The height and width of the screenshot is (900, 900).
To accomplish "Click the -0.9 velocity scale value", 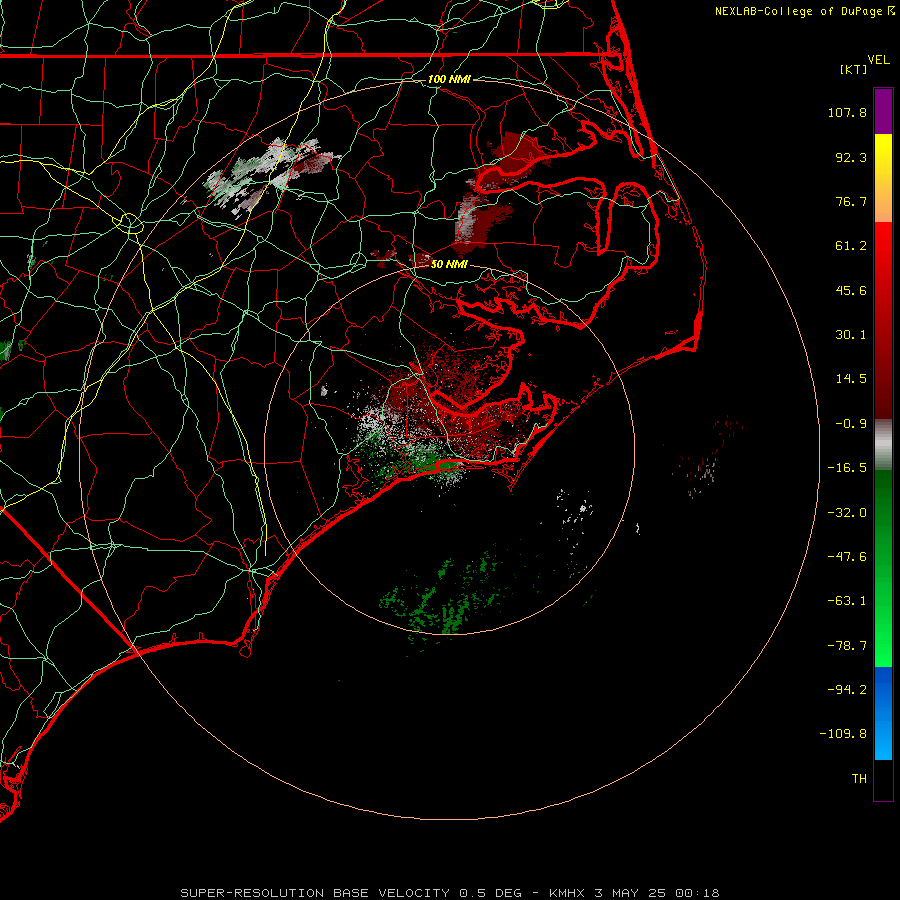I will (851, 424).
